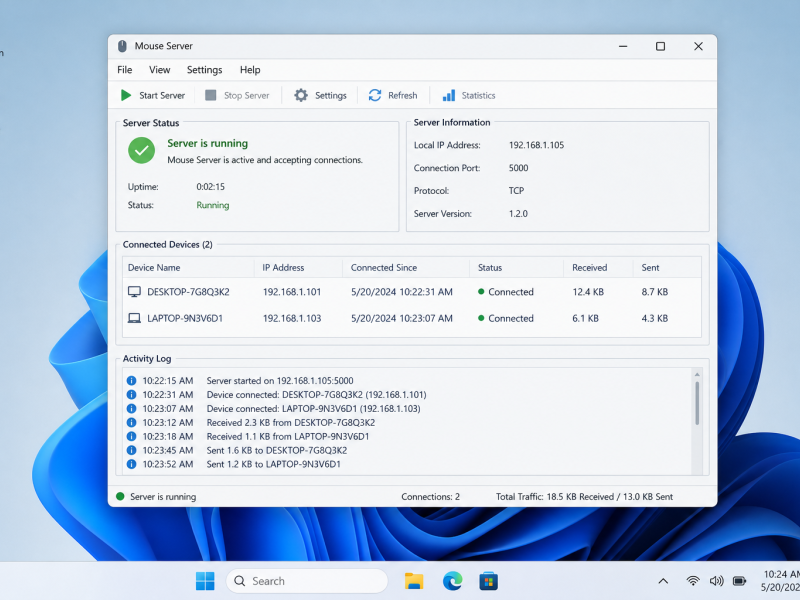Open the Help menu
The image size is (800, 600).
[250, 70]
